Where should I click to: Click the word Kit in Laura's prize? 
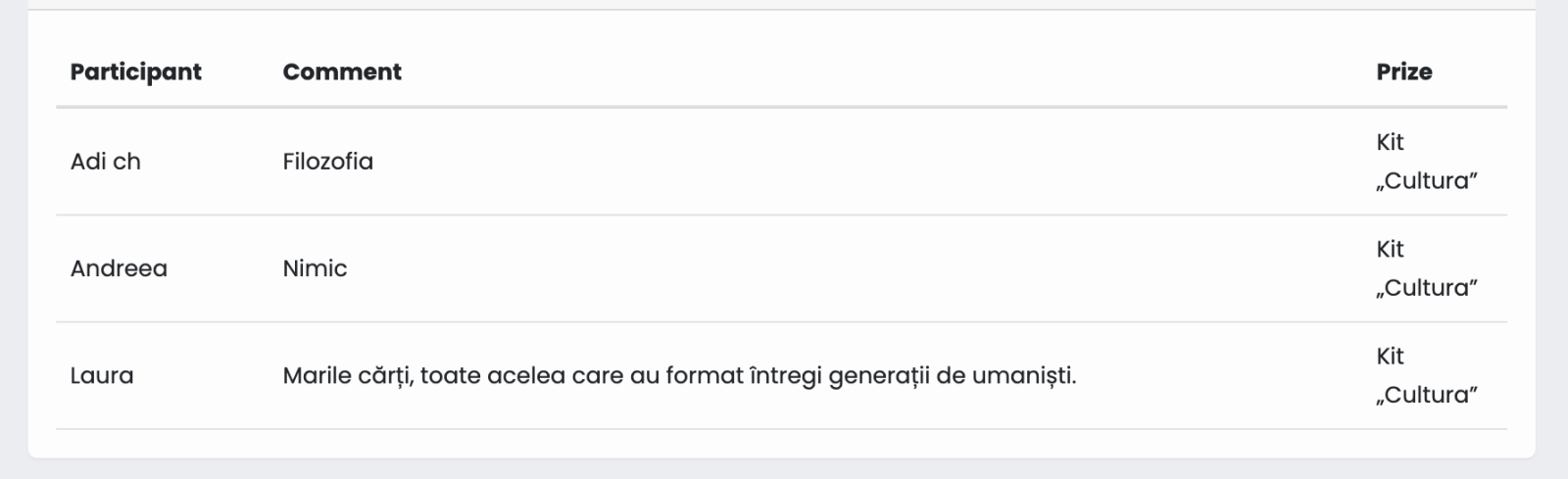[x=1390, y=356]
